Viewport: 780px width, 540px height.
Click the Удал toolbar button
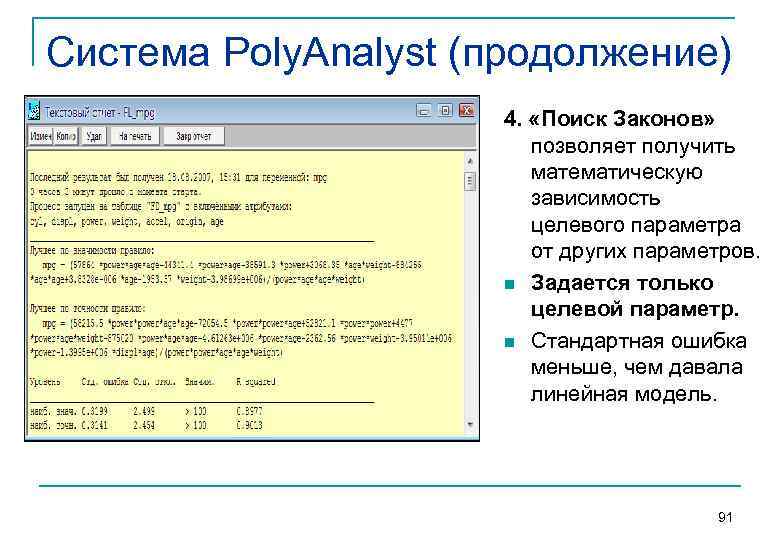click(x=94, y=136)
